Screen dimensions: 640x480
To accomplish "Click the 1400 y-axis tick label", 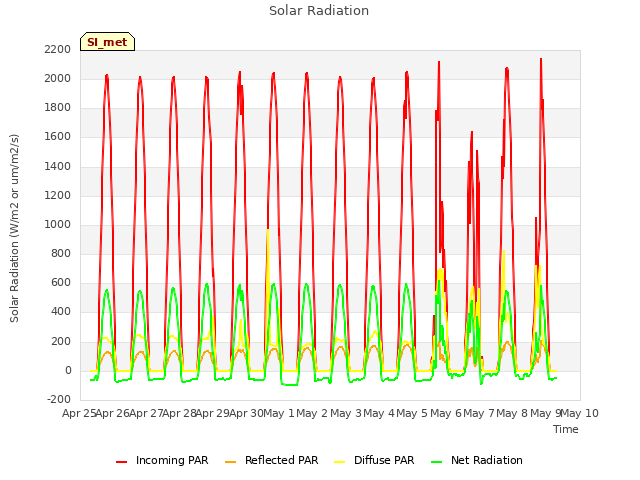I will (58, 166).
